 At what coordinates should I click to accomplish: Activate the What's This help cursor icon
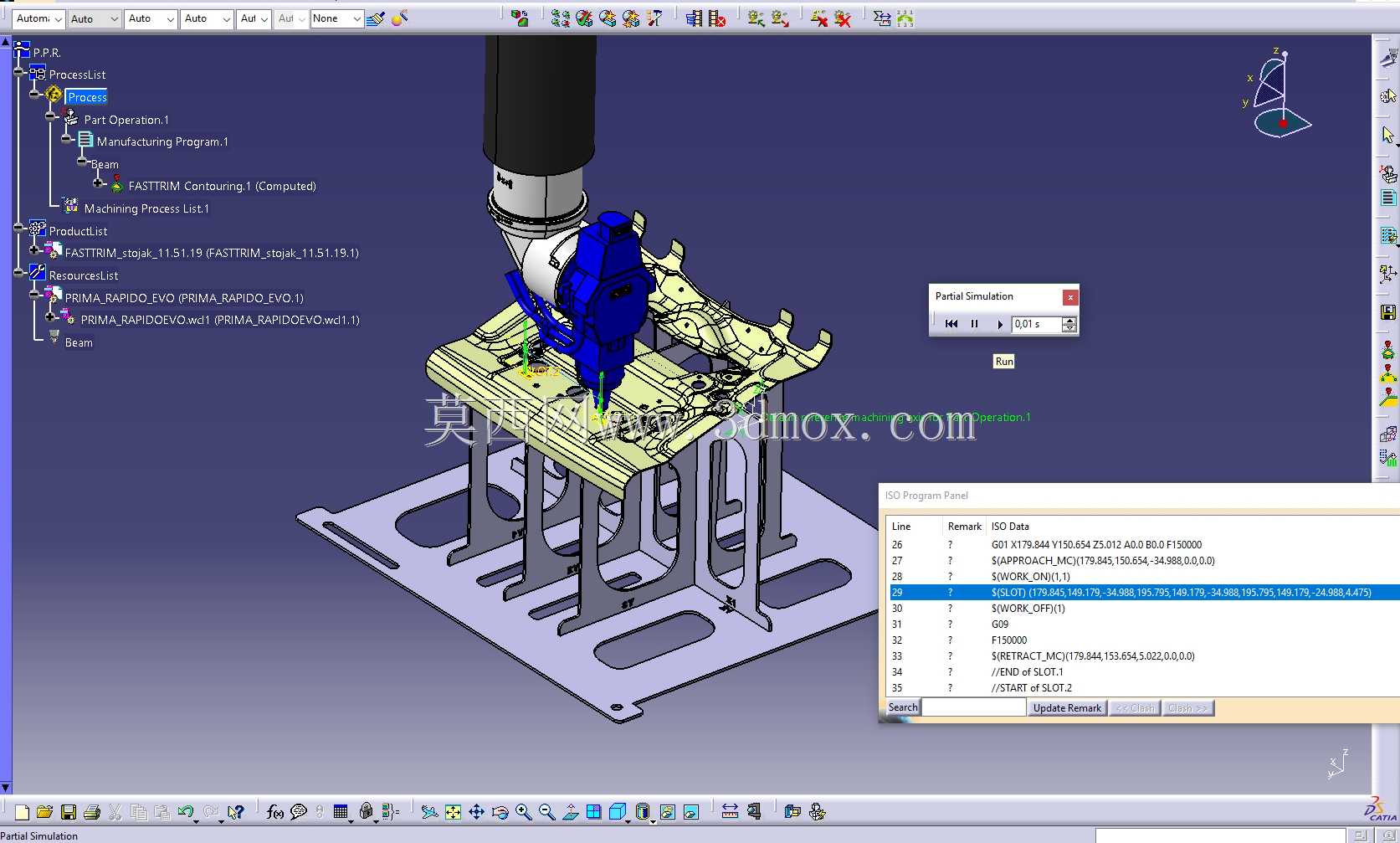pyautogui.click(x=236, y=811)
